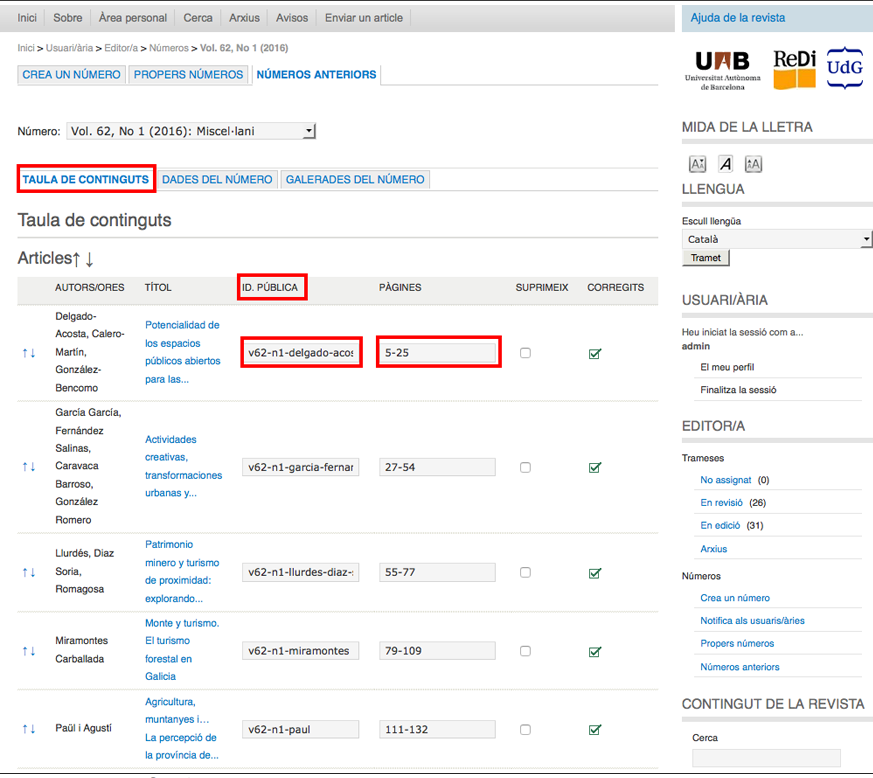Click the decrease font size icon
Viewport: 873px width, 778px height.
coord(697,164)
